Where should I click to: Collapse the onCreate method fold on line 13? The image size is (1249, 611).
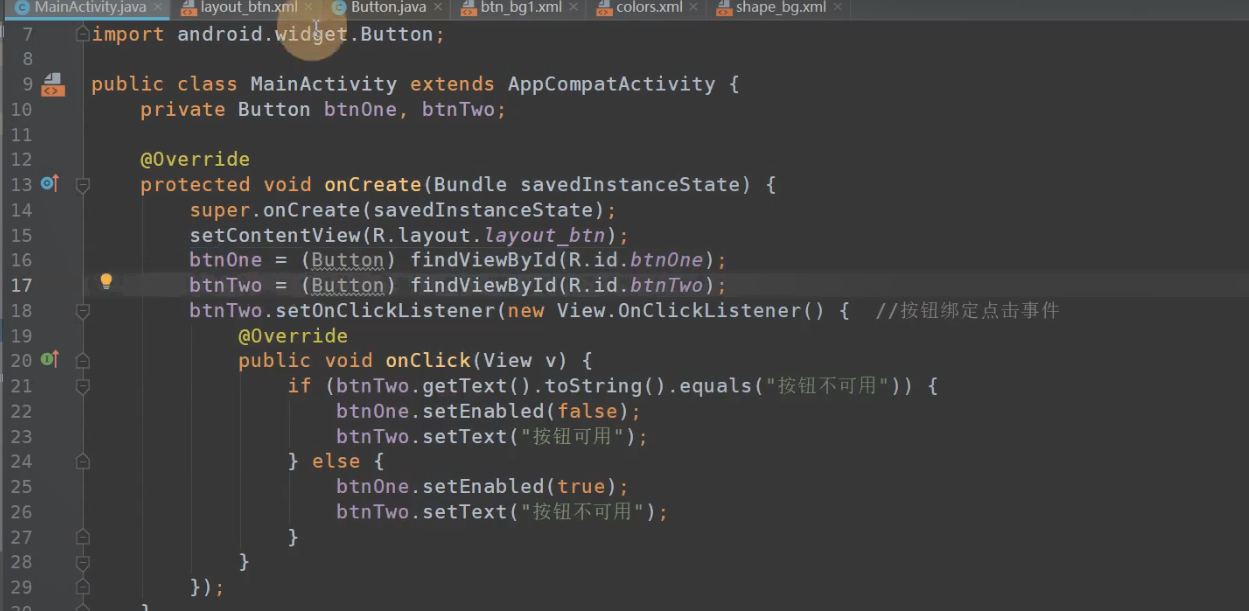pyautogui.click(x=83, y=185)
